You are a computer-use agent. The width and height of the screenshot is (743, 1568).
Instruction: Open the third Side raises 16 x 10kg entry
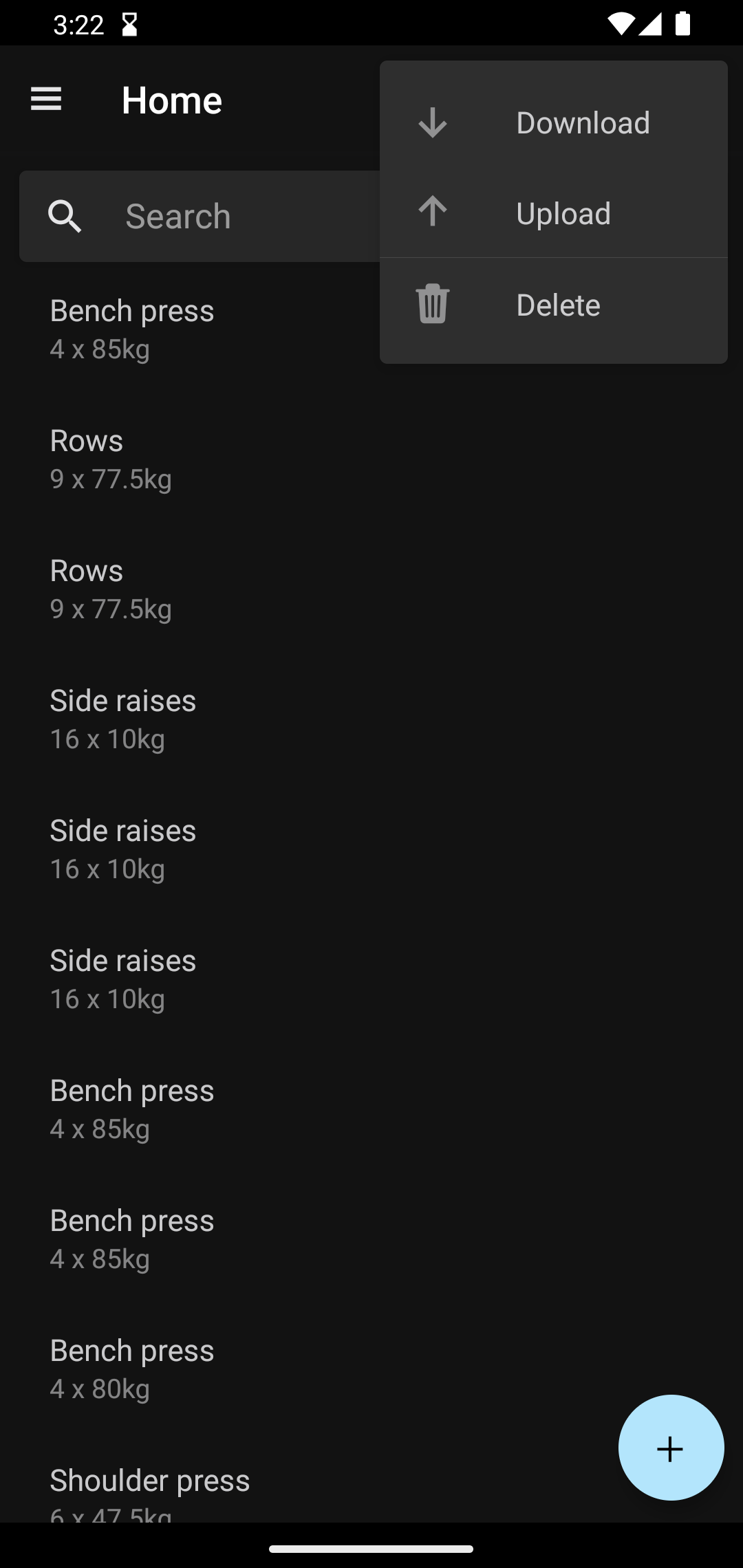[x=122, y=979]
